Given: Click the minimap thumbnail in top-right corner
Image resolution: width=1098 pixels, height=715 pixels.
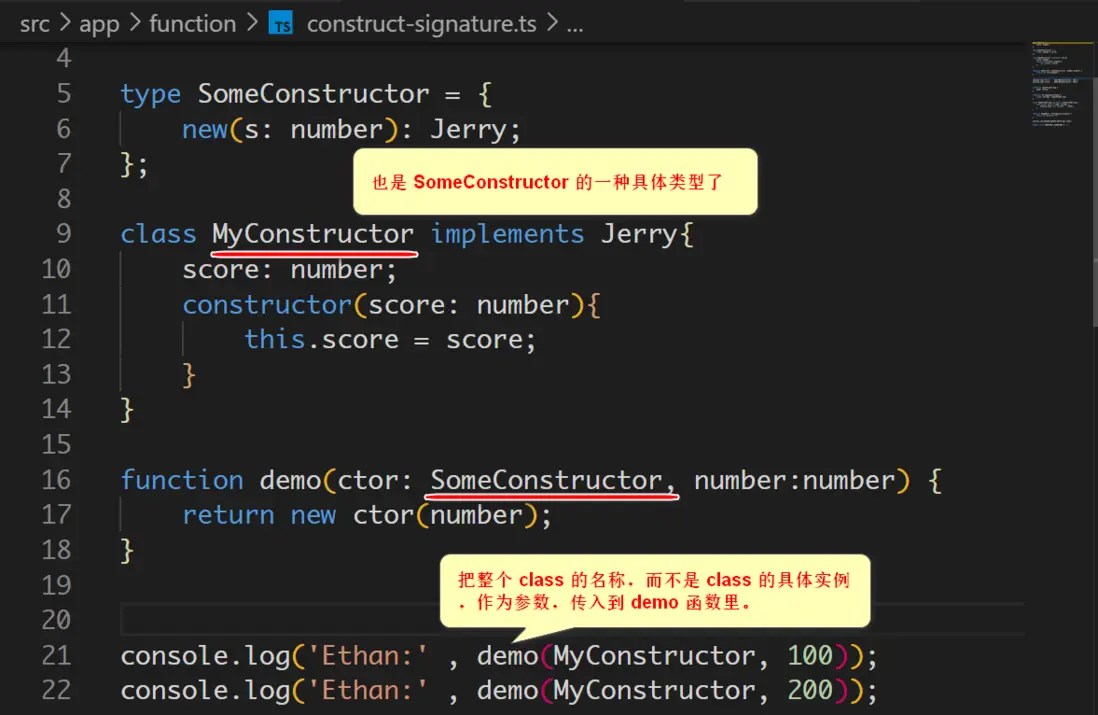Looking at the screenshot, I should pos(1063,85).
